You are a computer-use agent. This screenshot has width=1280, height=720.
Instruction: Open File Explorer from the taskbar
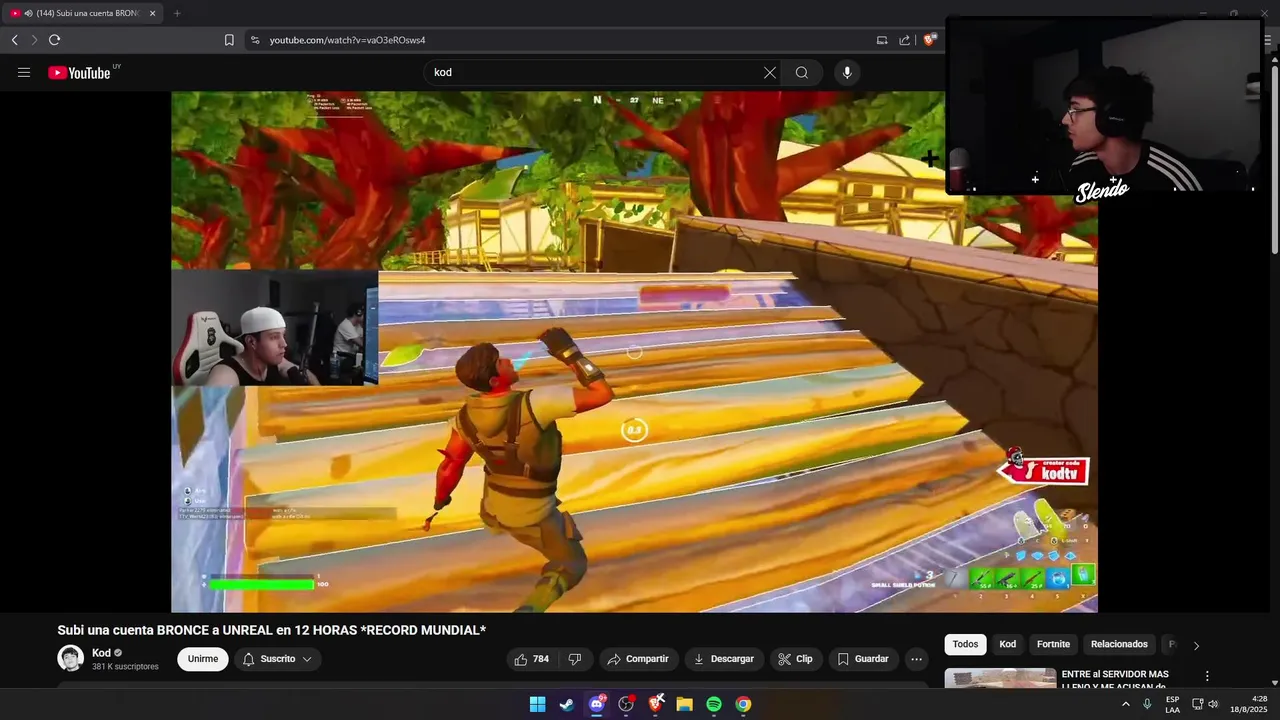[684, 704]
